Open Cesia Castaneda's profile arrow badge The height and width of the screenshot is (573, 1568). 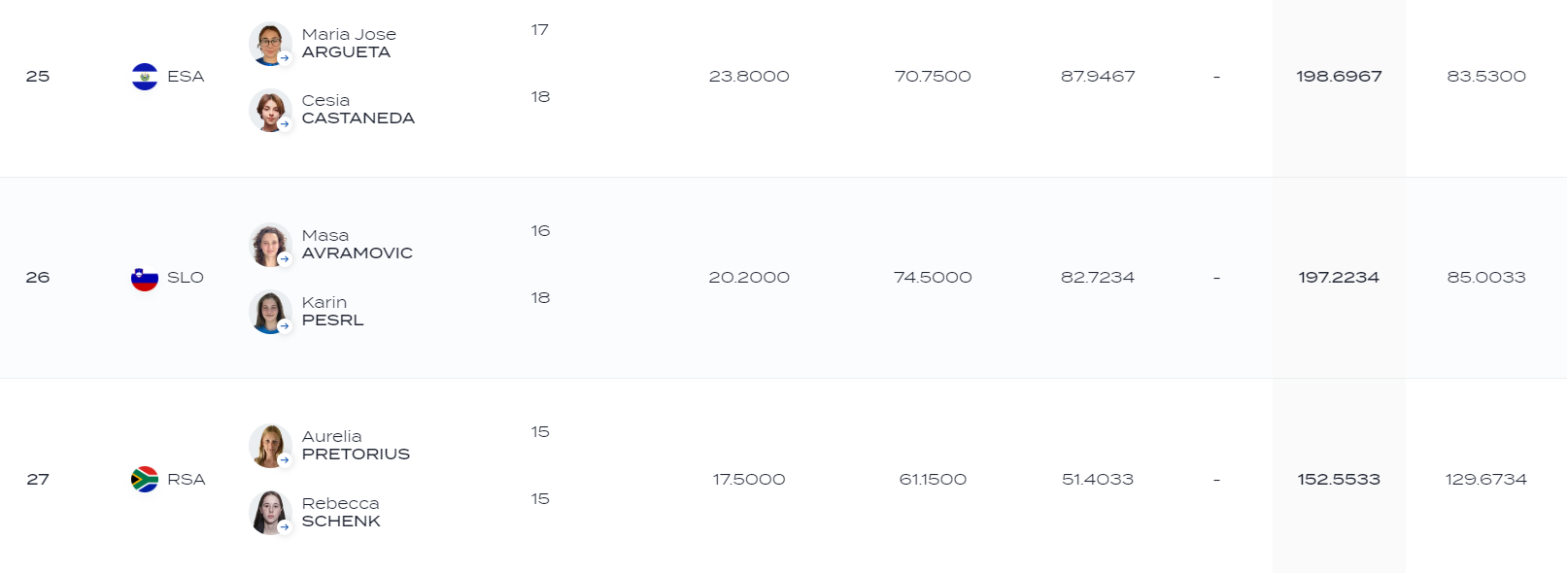285,124
